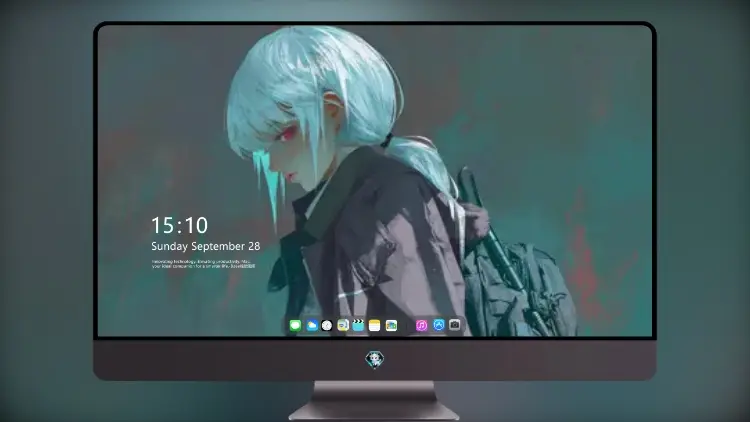Open the yellow Notes app in dock
This screenshot has width=750, height=422.
click(x=375, y=326)
